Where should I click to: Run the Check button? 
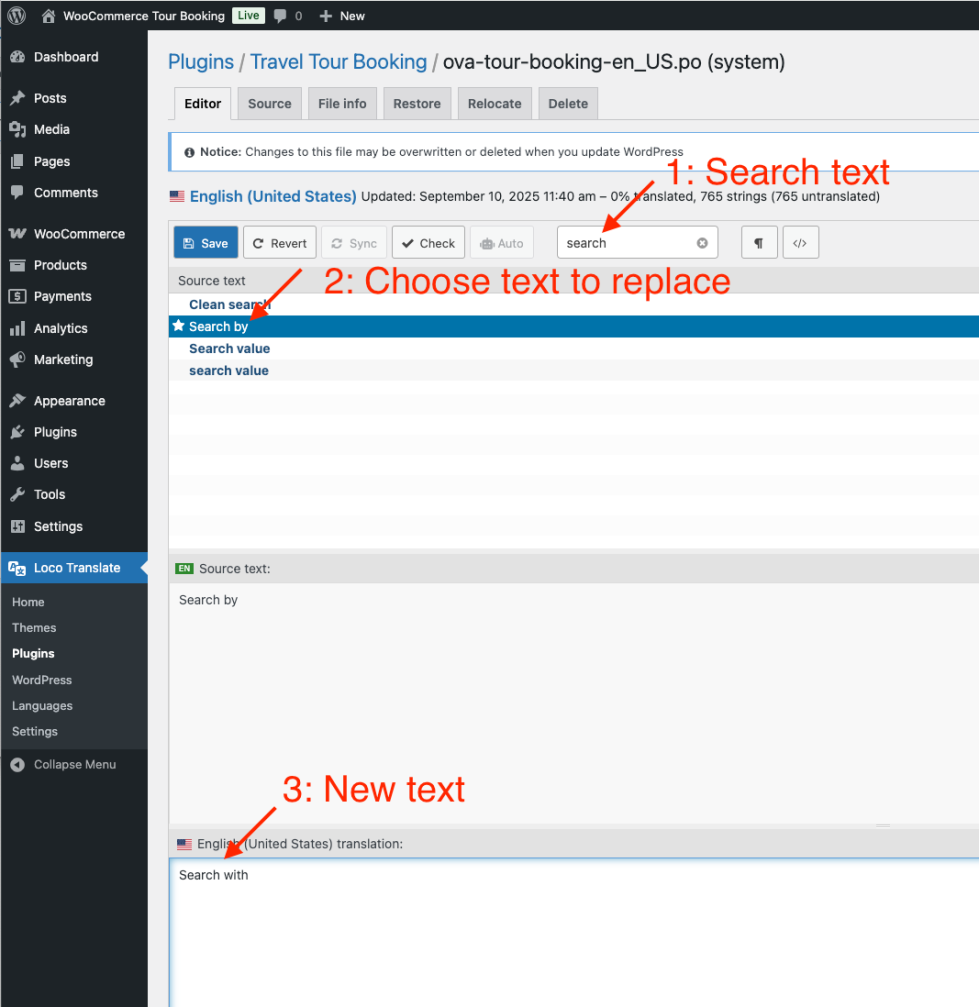click(x=428, y=243)
